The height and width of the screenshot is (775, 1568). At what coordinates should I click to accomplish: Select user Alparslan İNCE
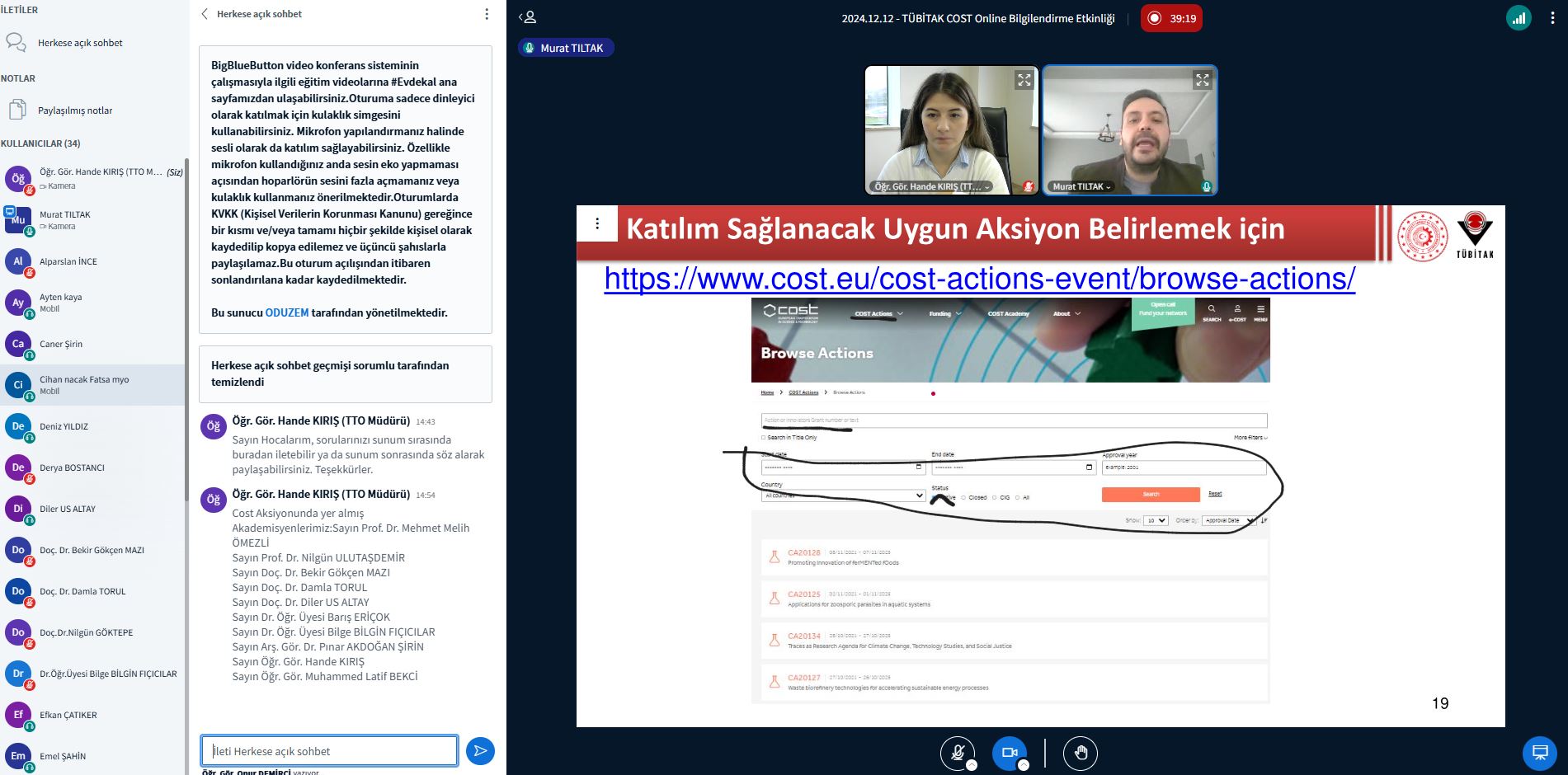click(x=93, y=261)
